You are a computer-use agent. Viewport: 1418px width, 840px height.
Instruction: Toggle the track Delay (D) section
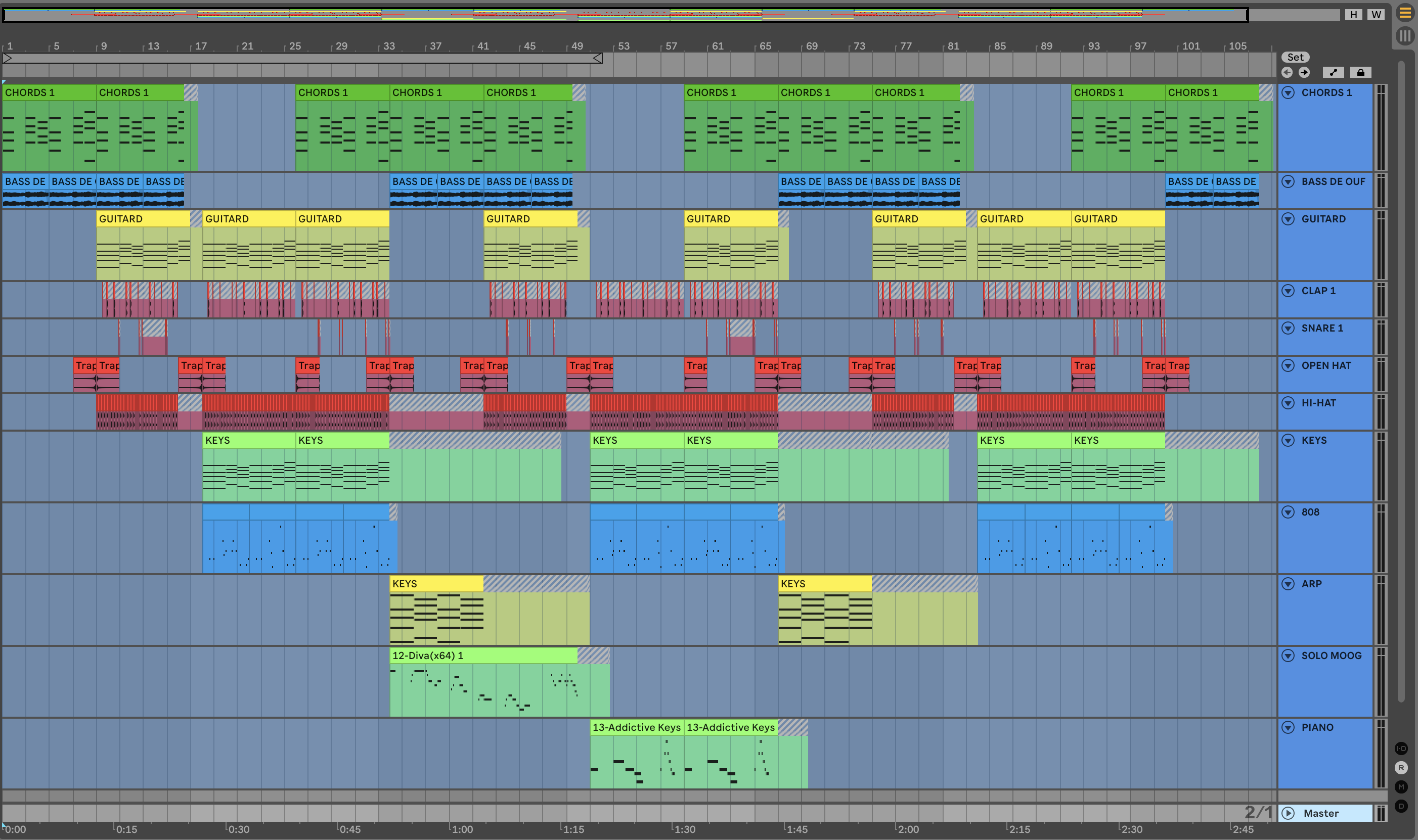[x=1401, y=806]
